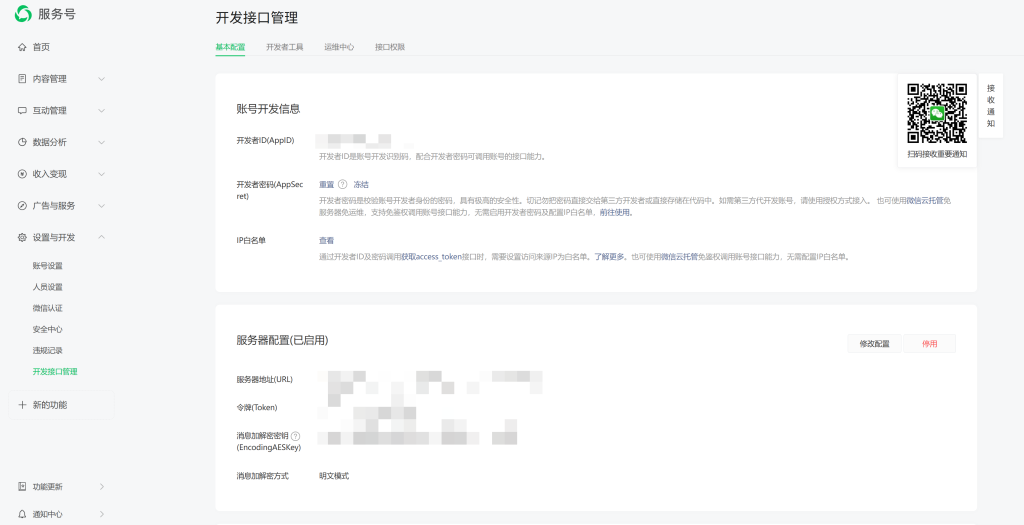Screen dimensions: 1024x525
Task: Open the 接口权限 tab
Action: click(x=390, y=47)
